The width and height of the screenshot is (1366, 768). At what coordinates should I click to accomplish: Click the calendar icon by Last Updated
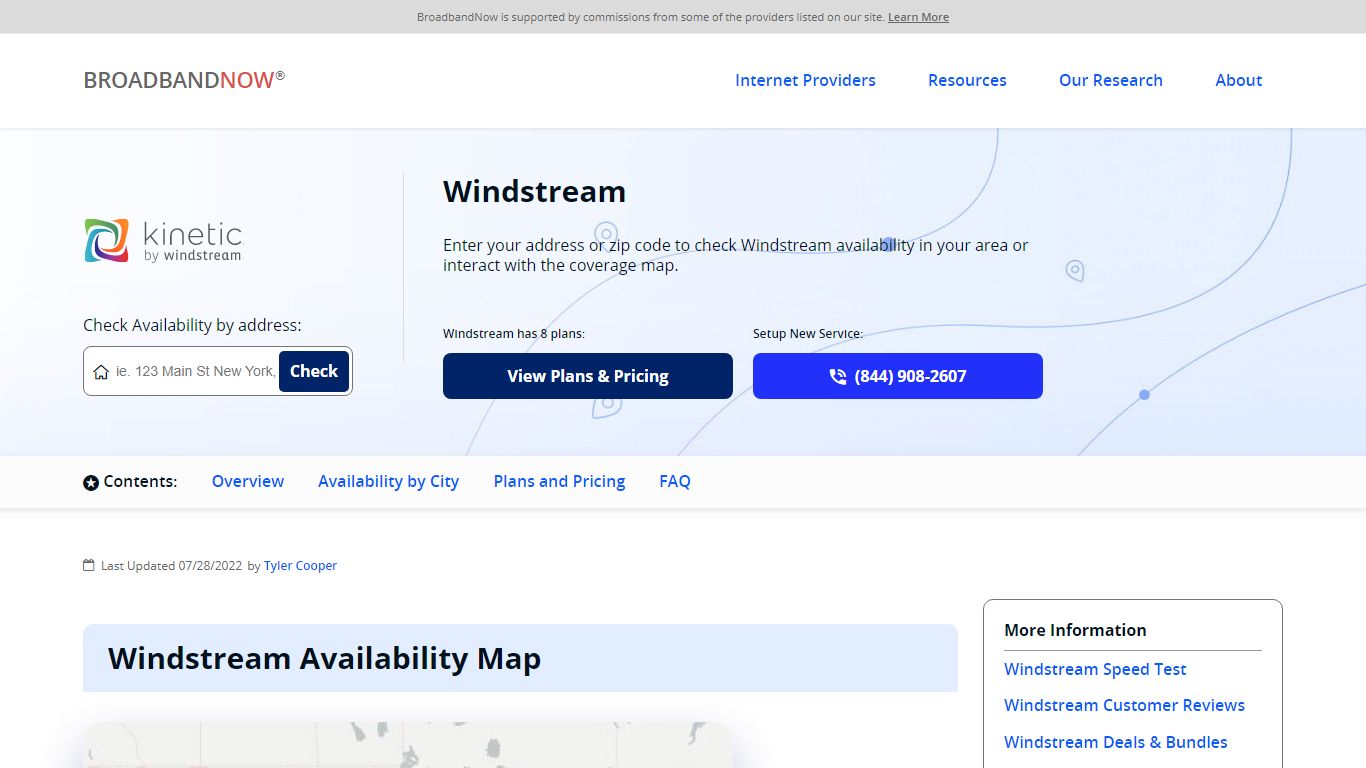tap(89, 565)
